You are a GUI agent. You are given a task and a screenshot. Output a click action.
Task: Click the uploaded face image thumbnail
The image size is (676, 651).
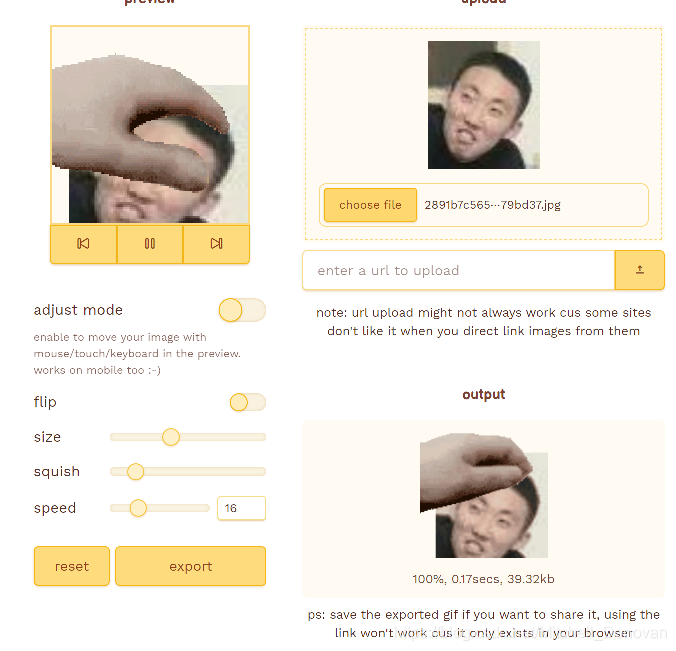484,105
